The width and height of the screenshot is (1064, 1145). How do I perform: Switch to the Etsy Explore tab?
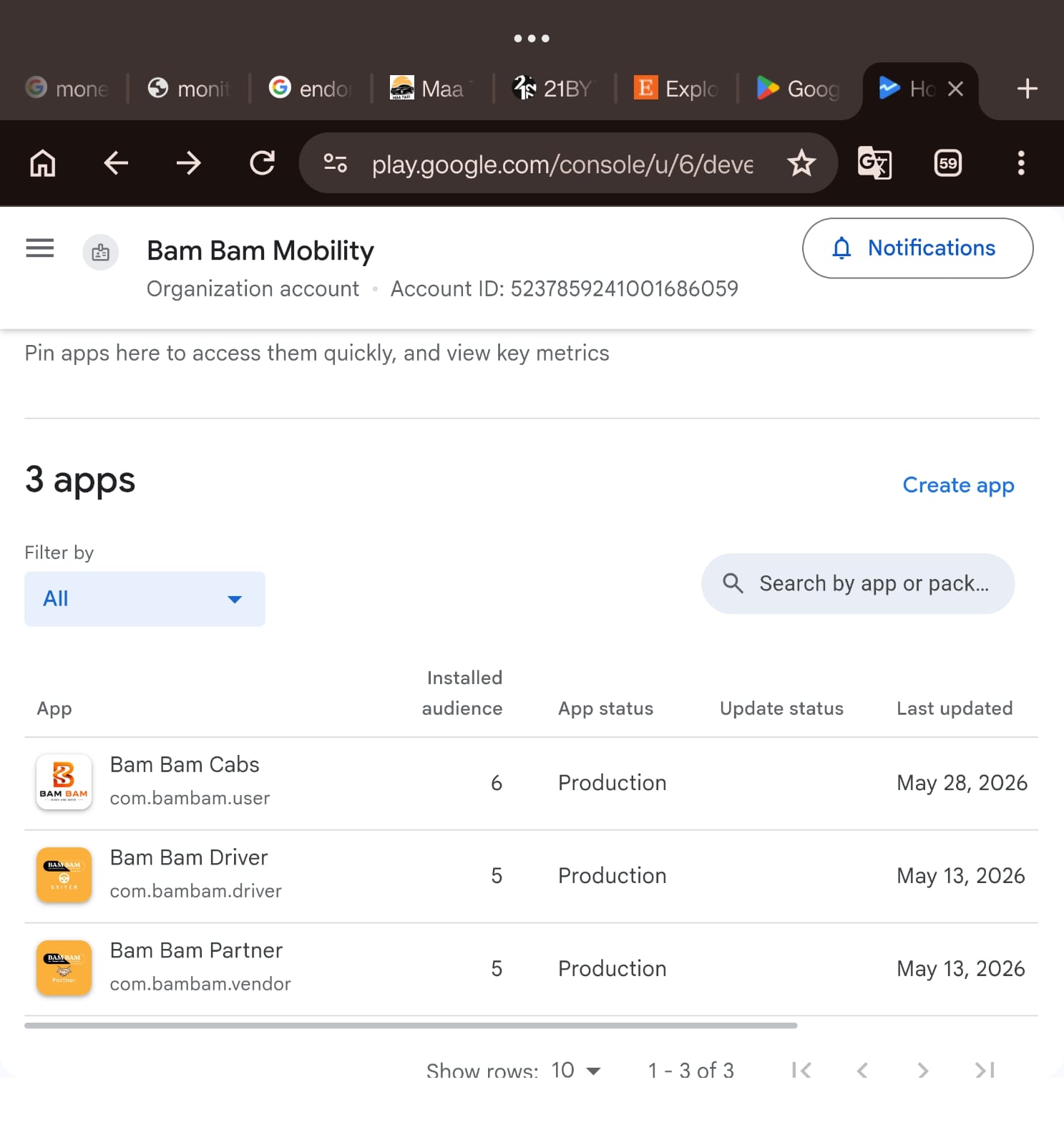pos(676,89)
